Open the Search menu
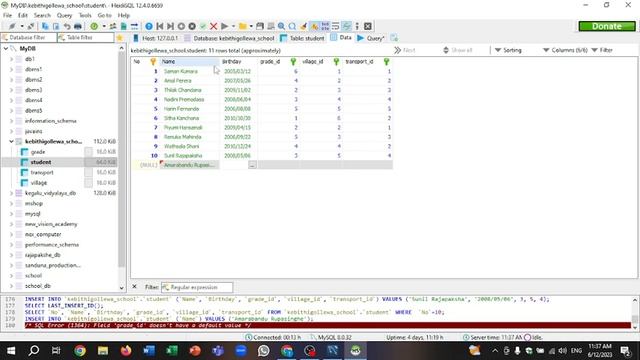 42,15
